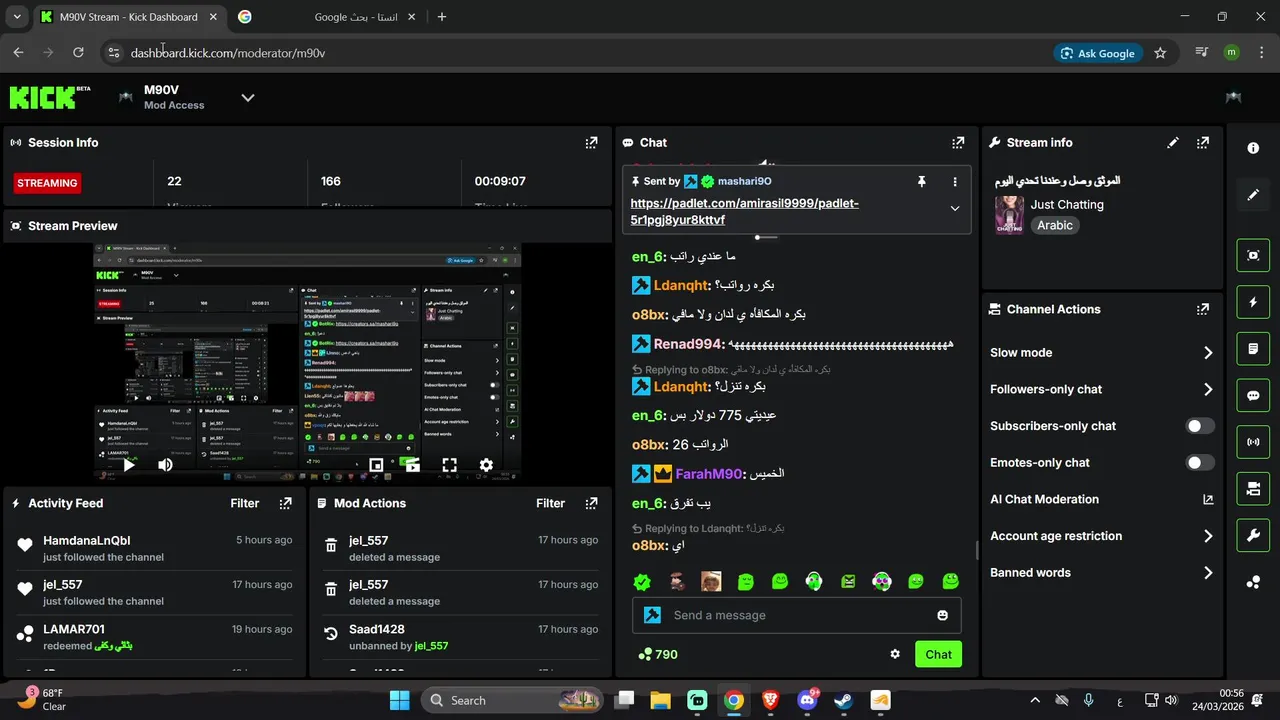Click the Filter button in Activity Feed
The height and width of the screenshot is (720, 1280).
(x=245, y=504)
